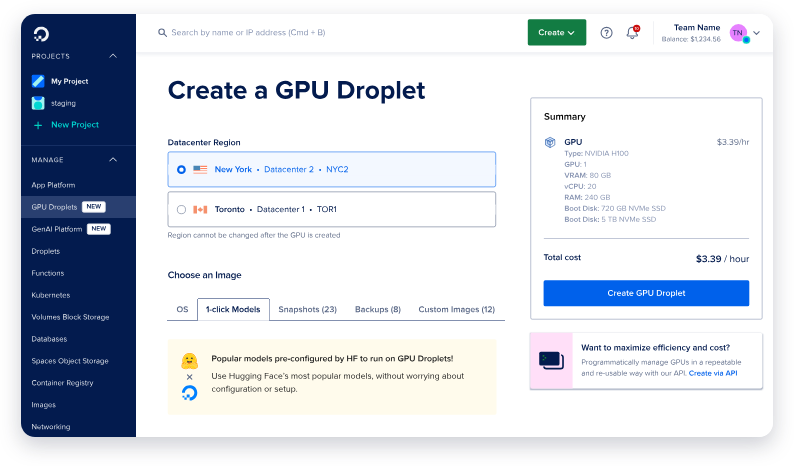This screenshot has height=466, width=794.
Task: Click the DigitalOcean logo icon
Action: click(x=41, y=34)
